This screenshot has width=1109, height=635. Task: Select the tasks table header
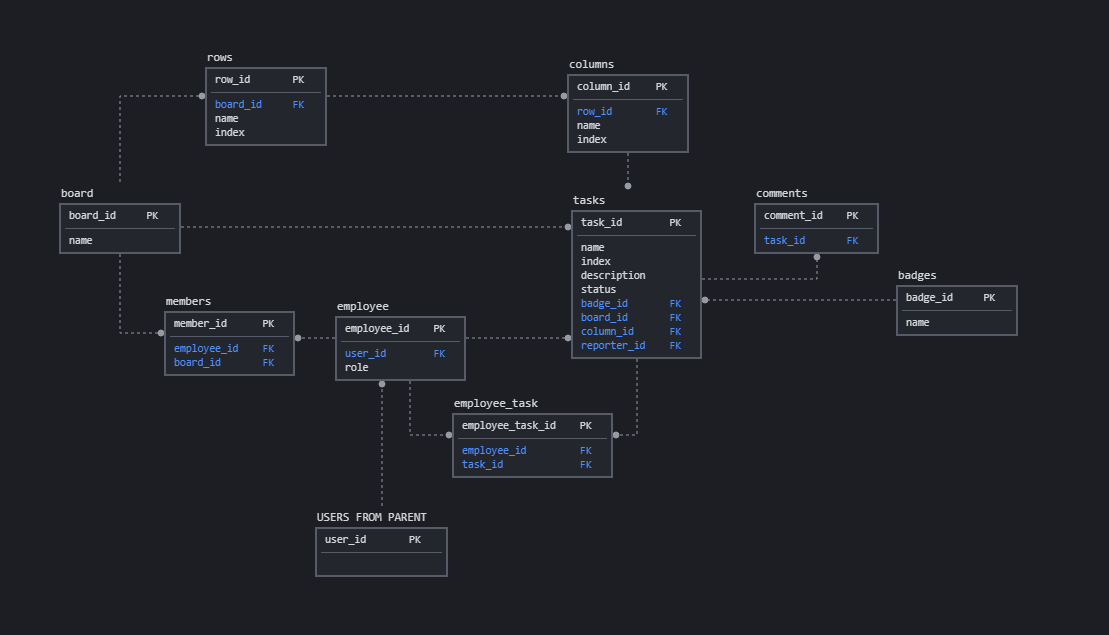[588, 199]
